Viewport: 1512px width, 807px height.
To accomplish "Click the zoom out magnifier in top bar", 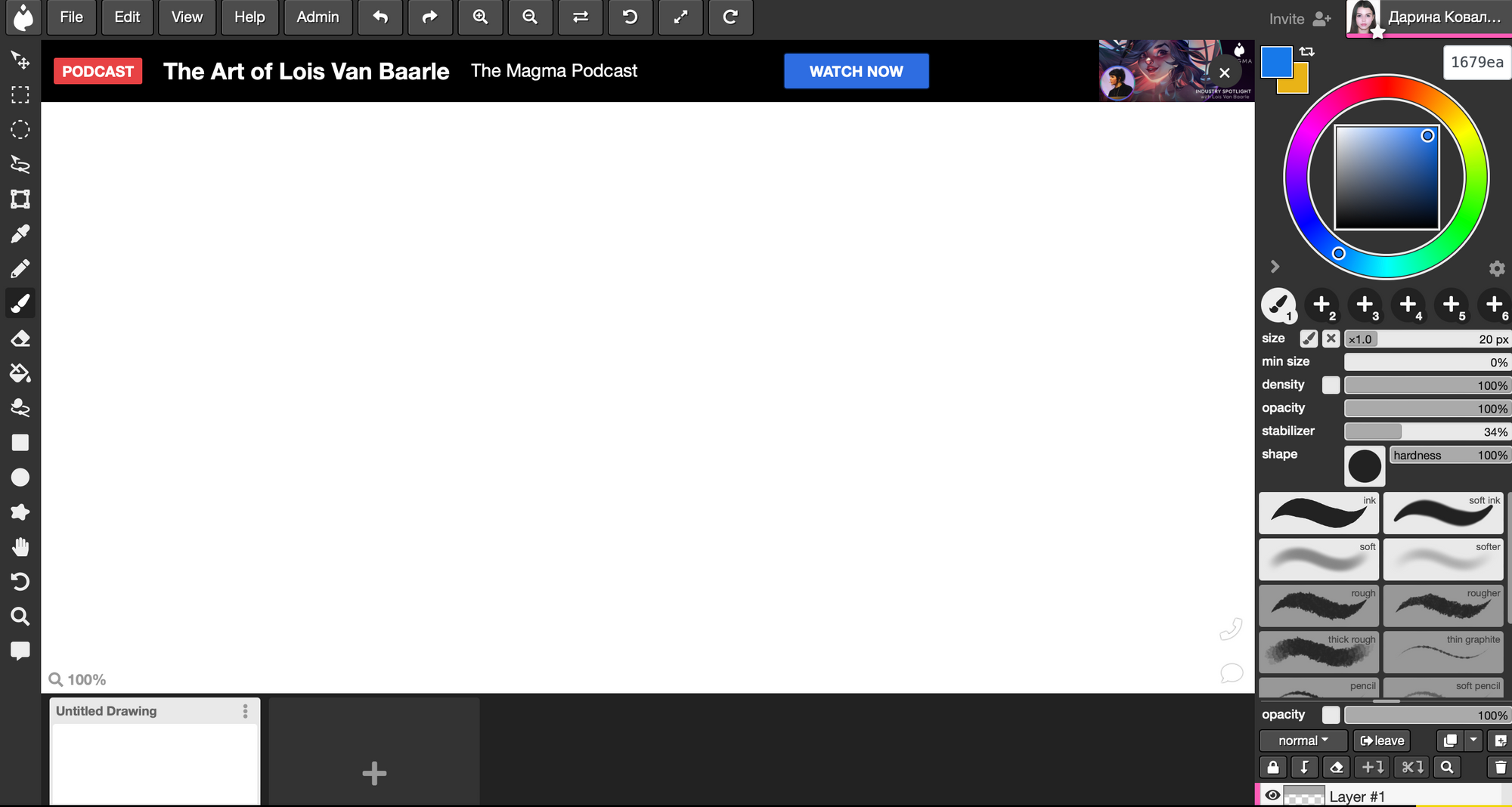I will 530,17.
